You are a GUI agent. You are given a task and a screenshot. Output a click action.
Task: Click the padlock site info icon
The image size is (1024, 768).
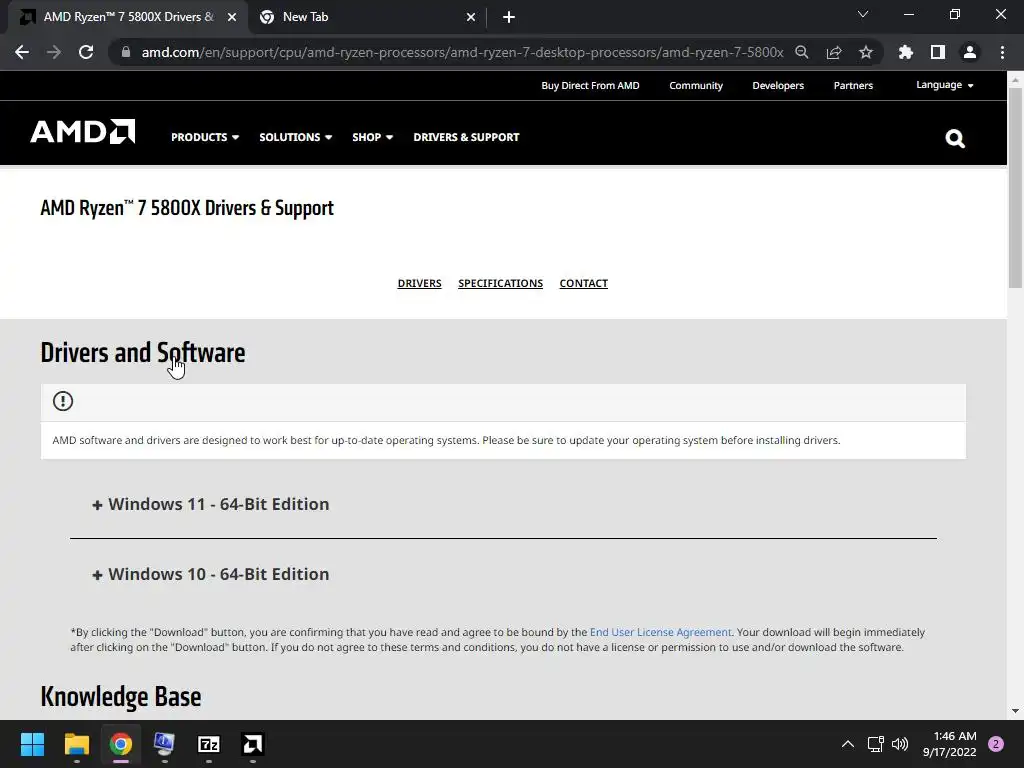126,52
